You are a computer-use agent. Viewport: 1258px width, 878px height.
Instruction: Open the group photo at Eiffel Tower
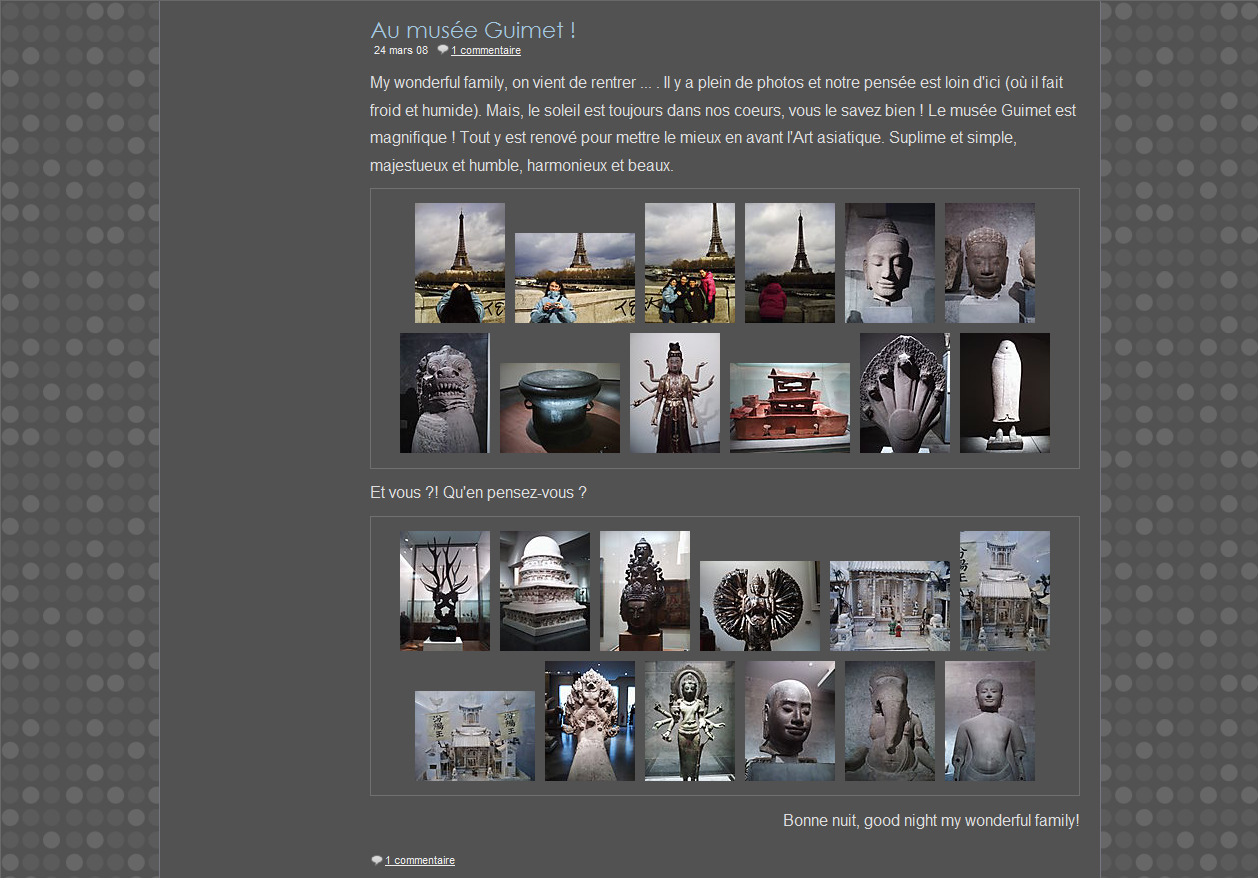(689, 262)
